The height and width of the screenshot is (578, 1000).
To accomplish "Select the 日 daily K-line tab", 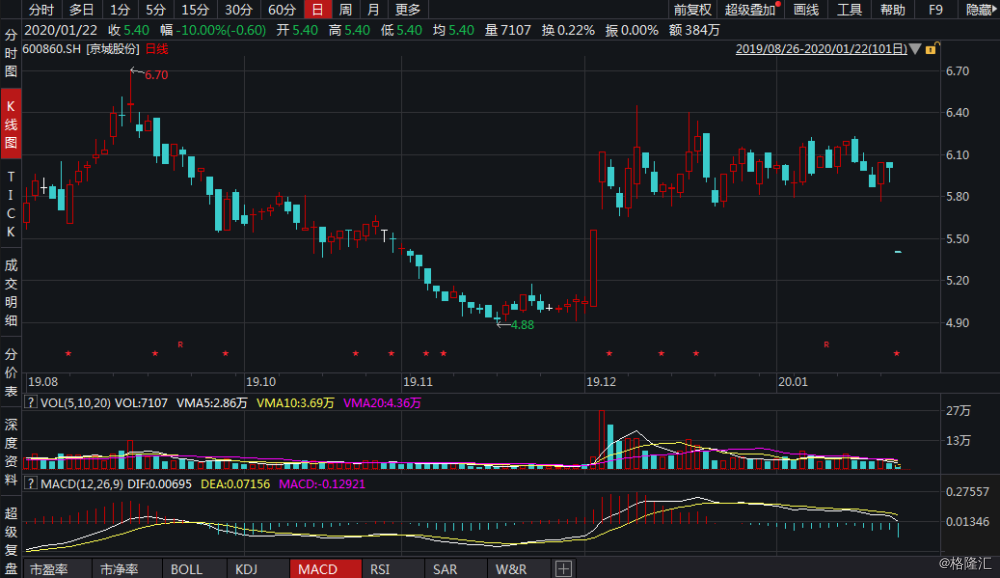I will (317, 10).
